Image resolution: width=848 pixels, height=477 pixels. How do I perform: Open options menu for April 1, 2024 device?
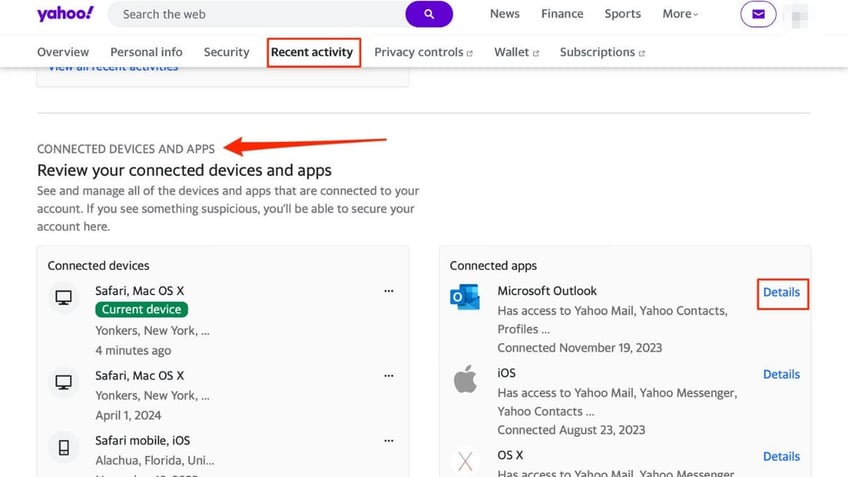389,376
